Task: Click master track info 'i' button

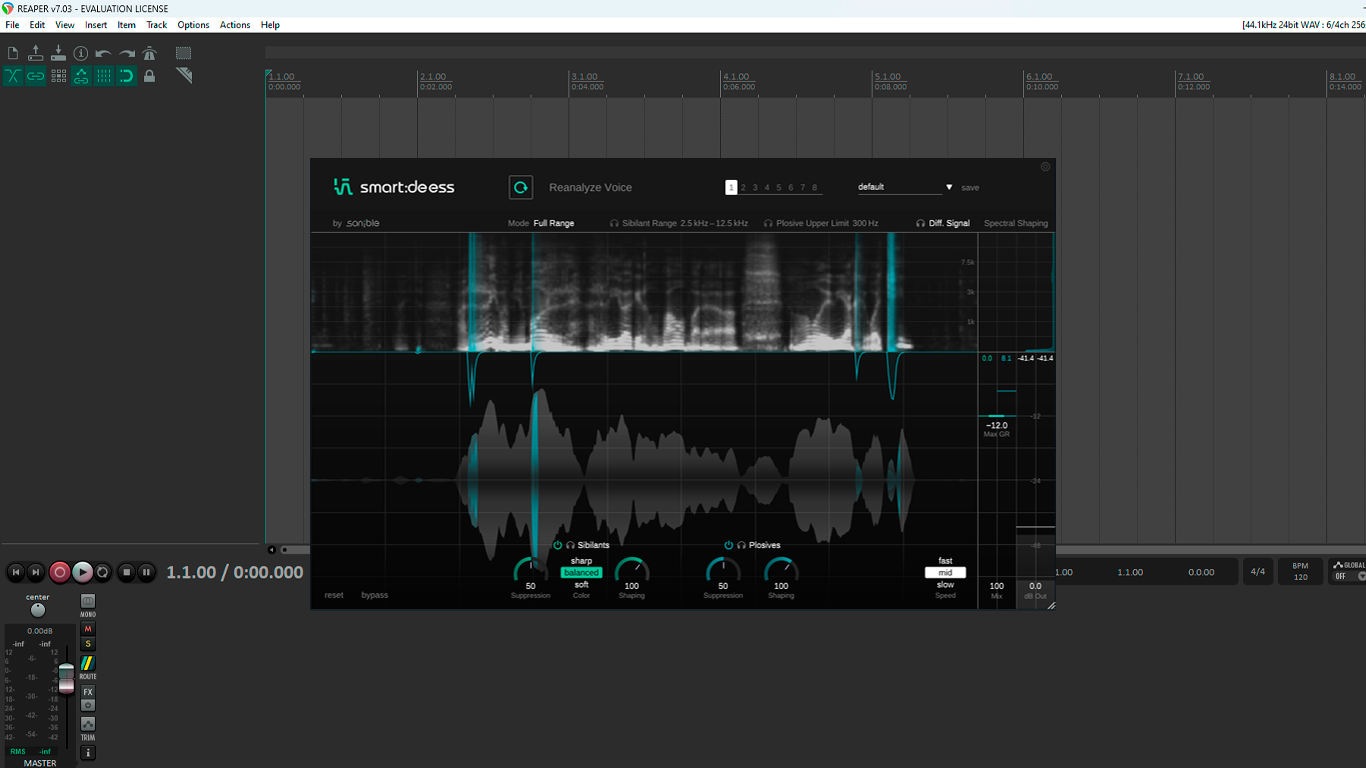Action: 88,752
